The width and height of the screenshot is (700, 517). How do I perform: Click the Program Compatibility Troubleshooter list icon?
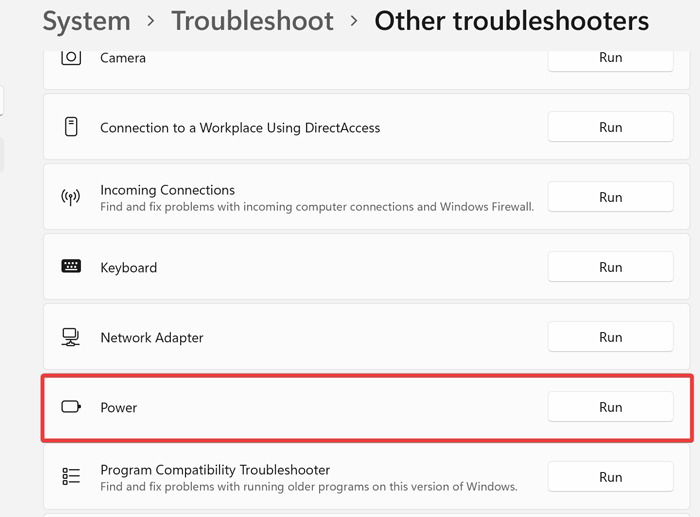coord(71,476)
